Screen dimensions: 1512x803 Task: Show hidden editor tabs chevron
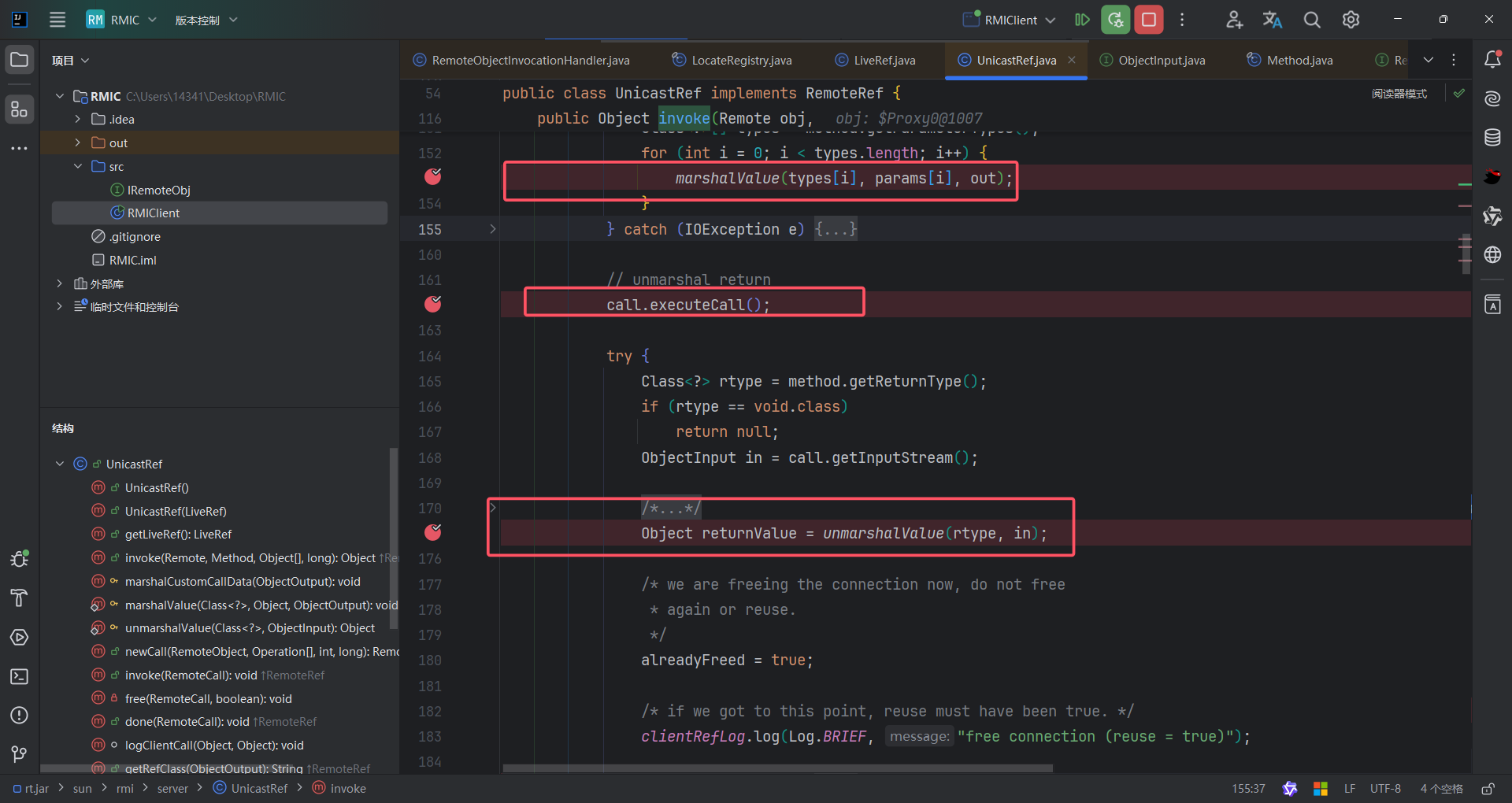[1429, 60]
